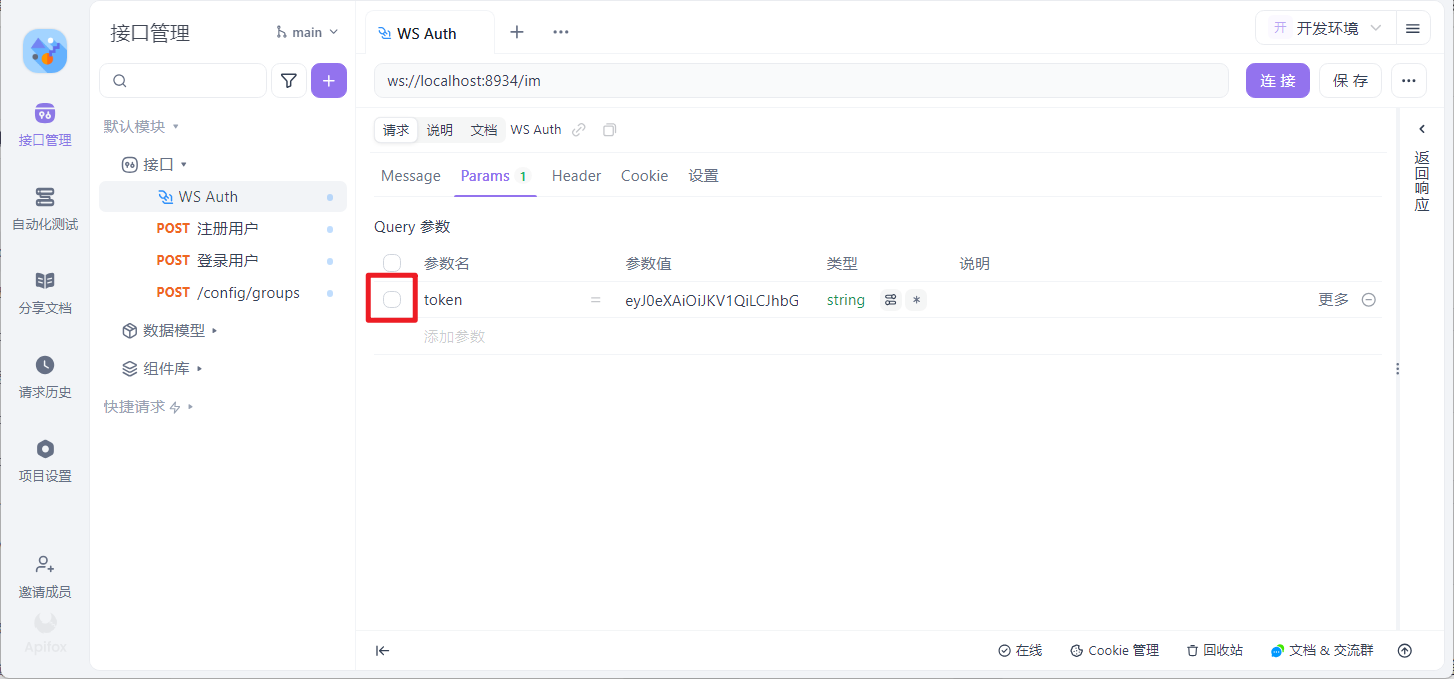
Task: Click the vertical dots panel handle
Action: 1397,369
